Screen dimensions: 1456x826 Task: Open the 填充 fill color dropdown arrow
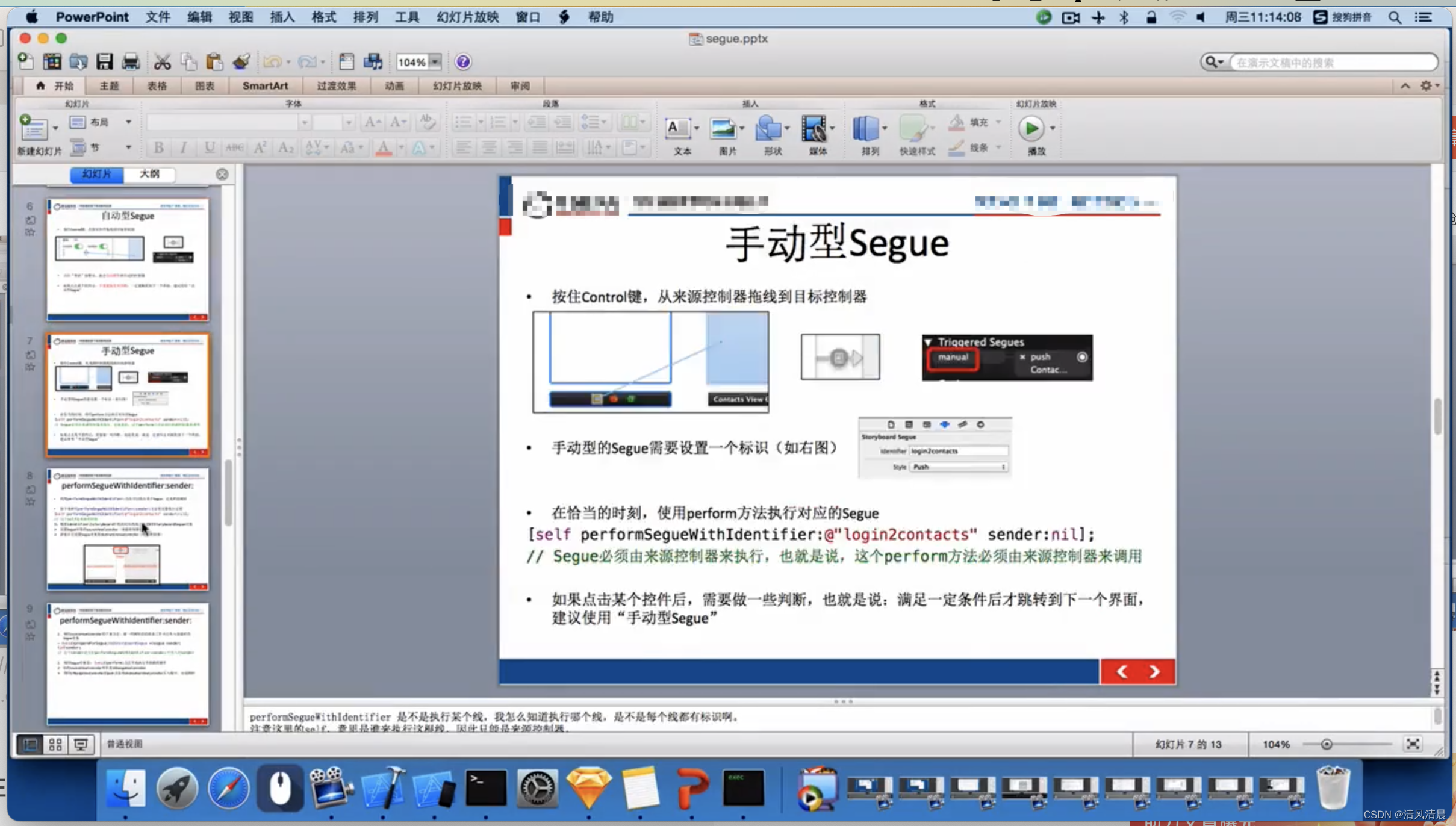pos(998,122)
